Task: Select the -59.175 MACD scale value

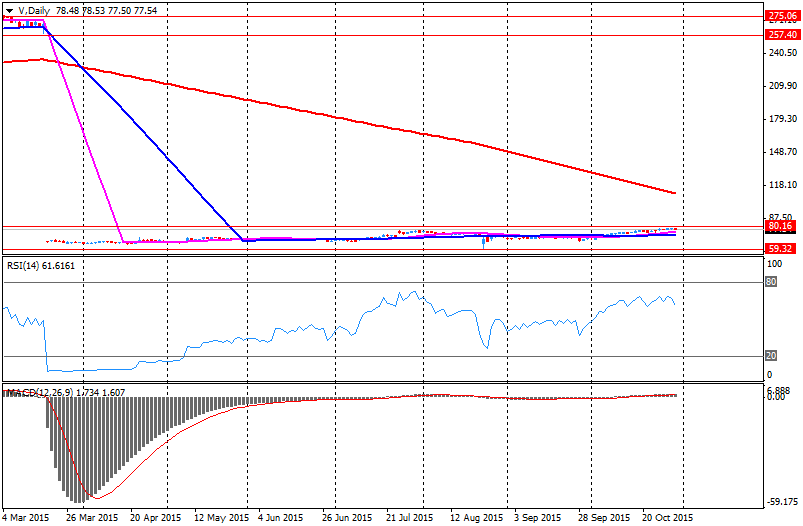Action: click(x=783, y=502)
